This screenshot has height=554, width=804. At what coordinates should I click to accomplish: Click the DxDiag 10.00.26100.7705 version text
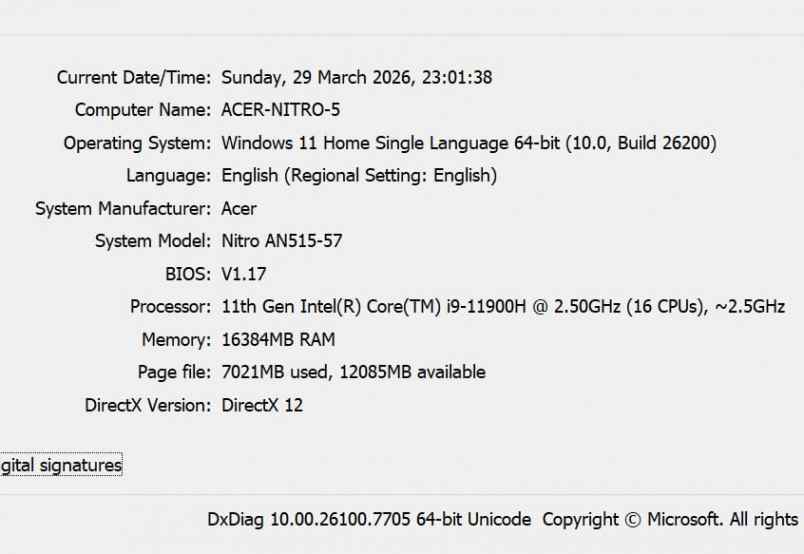(x=370, y=520)
